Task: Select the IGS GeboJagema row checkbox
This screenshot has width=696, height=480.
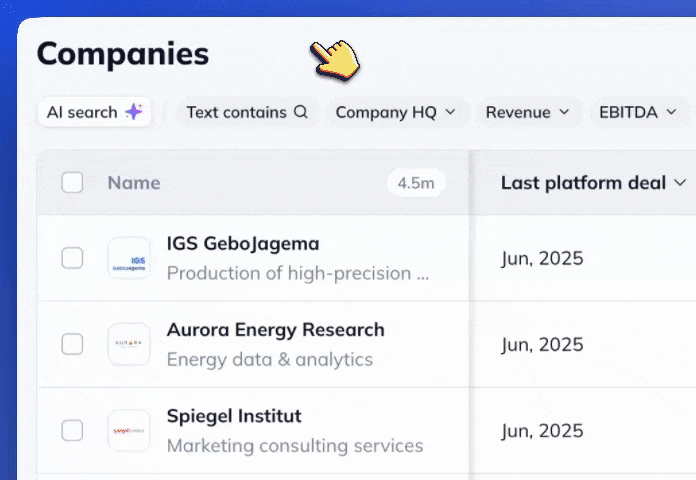Action: click(x=72, y=258)
